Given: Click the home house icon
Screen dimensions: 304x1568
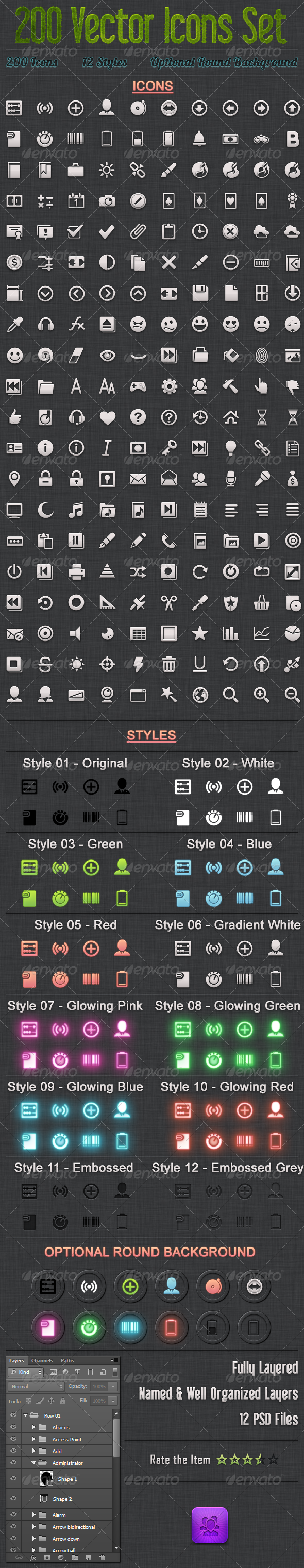Looking at the screenshot, I should point(230,417).
